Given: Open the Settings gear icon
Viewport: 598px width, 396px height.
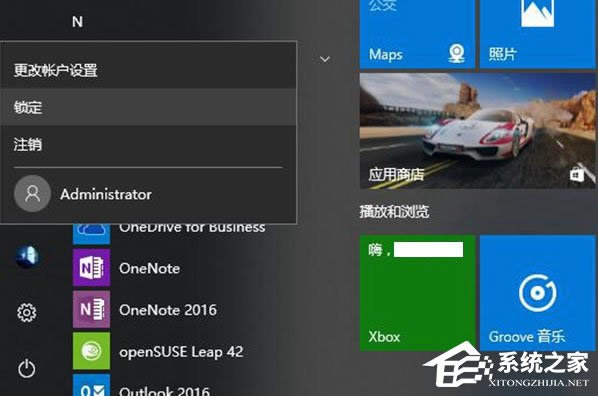Looking at the screenshot, I should tap(27, 312).
